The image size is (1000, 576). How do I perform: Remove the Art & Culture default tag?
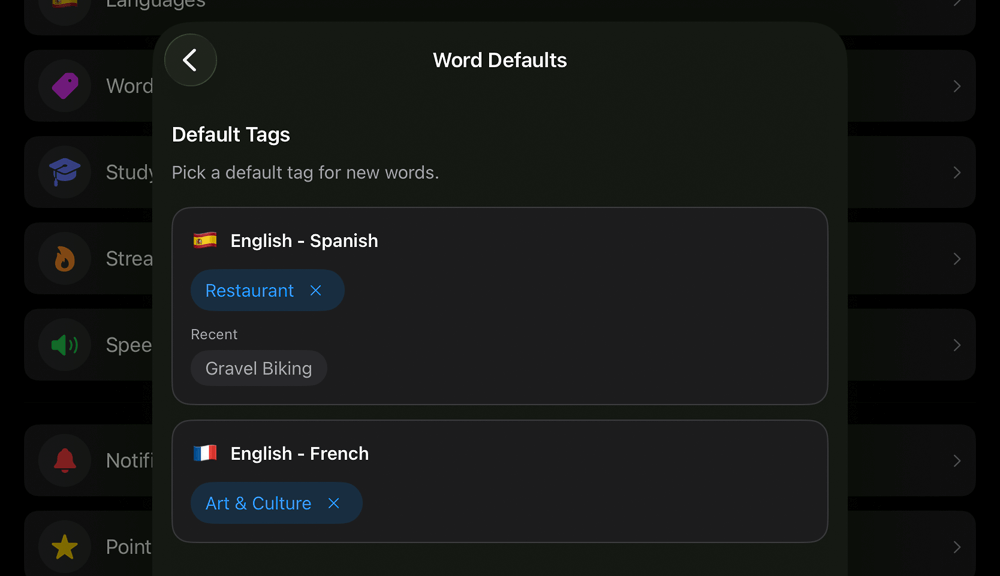[333, 503]
